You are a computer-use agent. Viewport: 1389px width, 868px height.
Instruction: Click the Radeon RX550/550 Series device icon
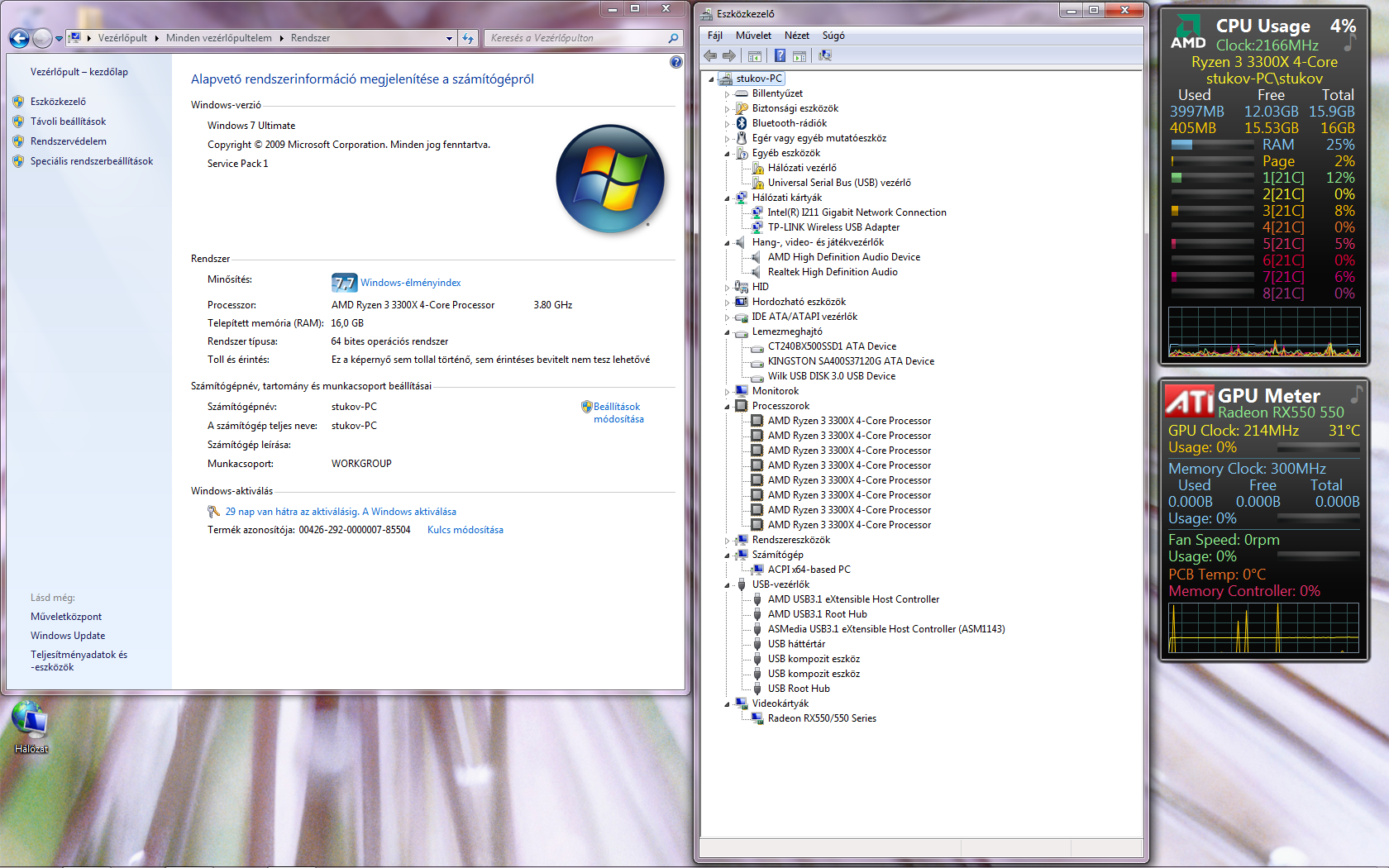(757, 718)
